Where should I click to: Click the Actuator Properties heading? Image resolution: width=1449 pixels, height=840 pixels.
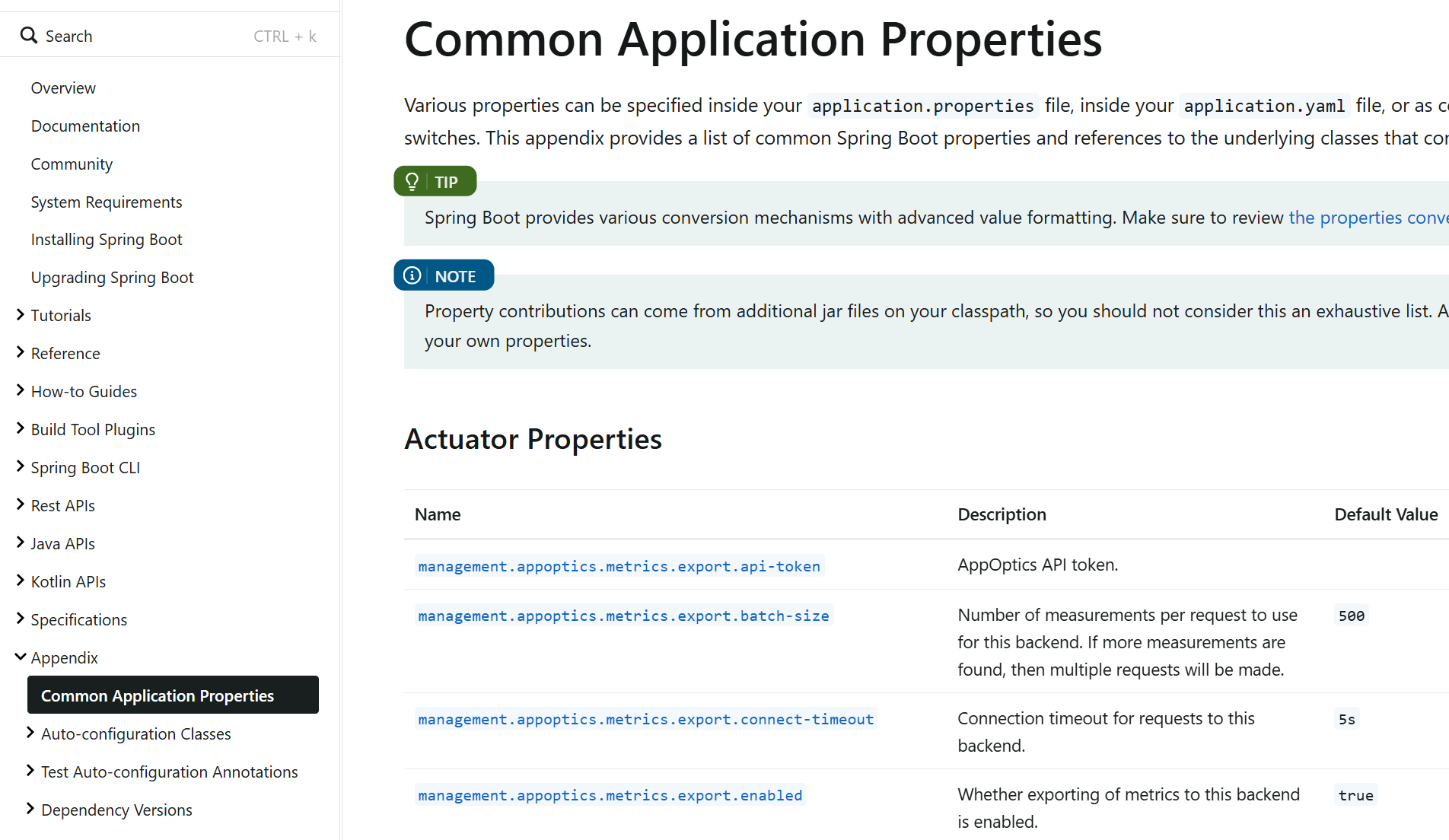tap(533, 439)
